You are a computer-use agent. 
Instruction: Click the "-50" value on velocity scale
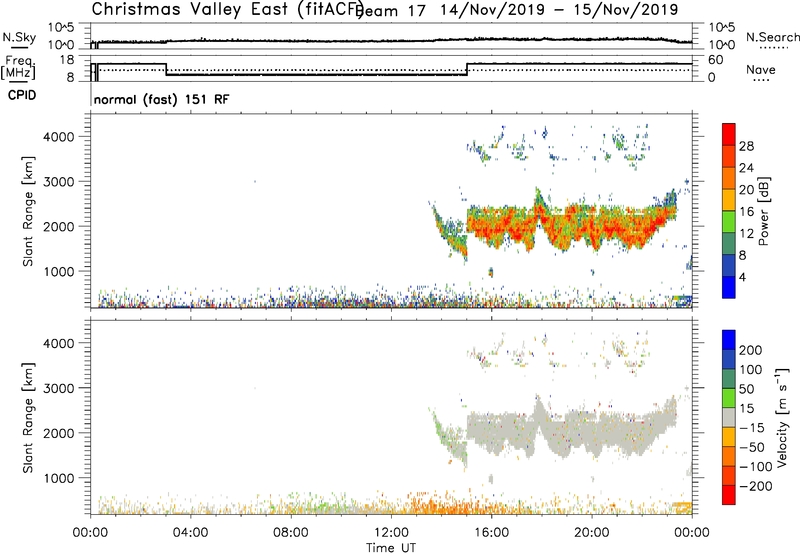752,447
